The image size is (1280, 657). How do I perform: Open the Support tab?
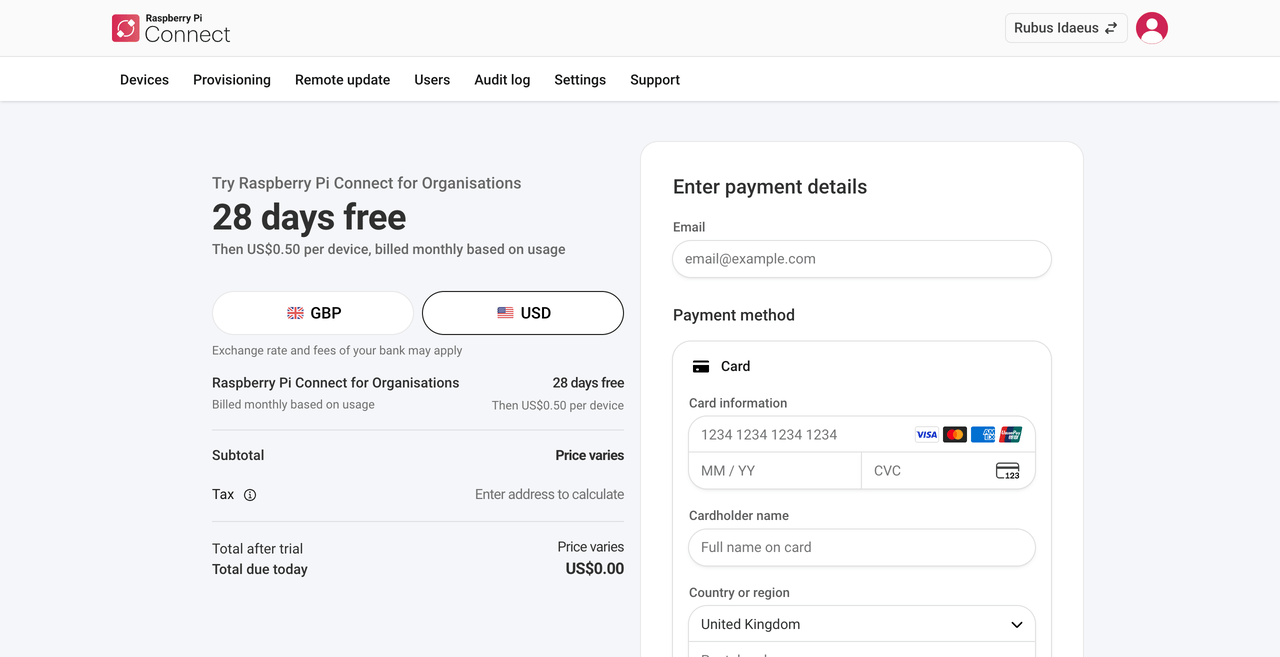pyautogui.click(x=655, y=80)
